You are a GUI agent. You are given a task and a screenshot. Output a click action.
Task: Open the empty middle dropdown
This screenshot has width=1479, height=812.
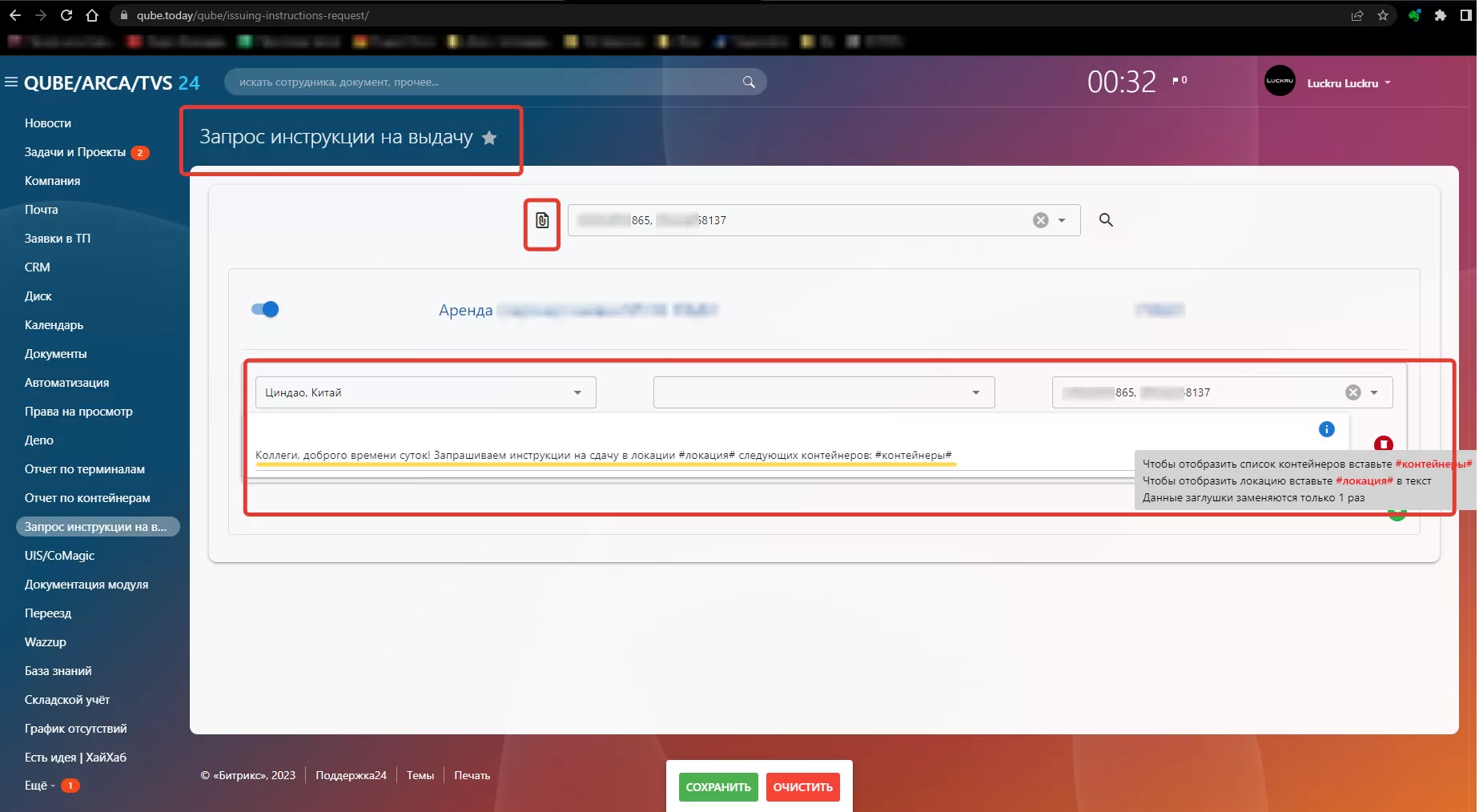[x=824, y=392]
